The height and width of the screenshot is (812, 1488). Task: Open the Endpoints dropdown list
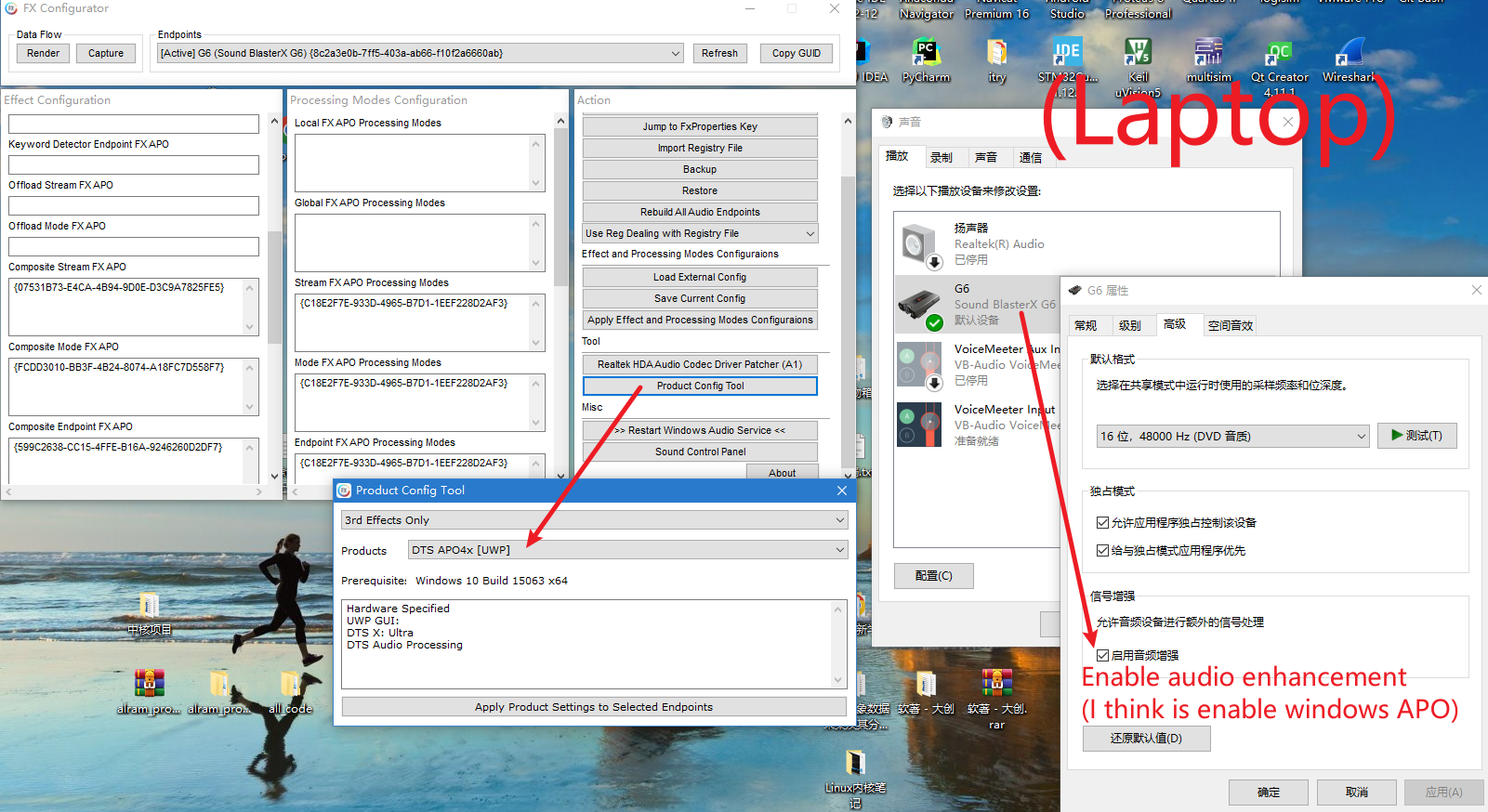(420, 53)
